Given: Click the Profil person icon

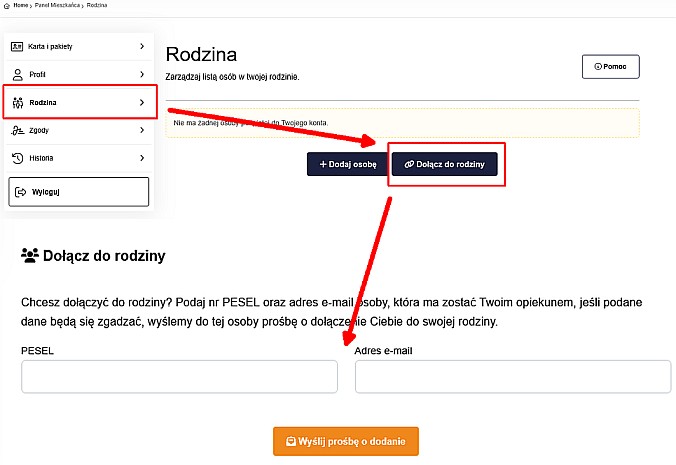Looking at the screenshot, I should point(17,74).
